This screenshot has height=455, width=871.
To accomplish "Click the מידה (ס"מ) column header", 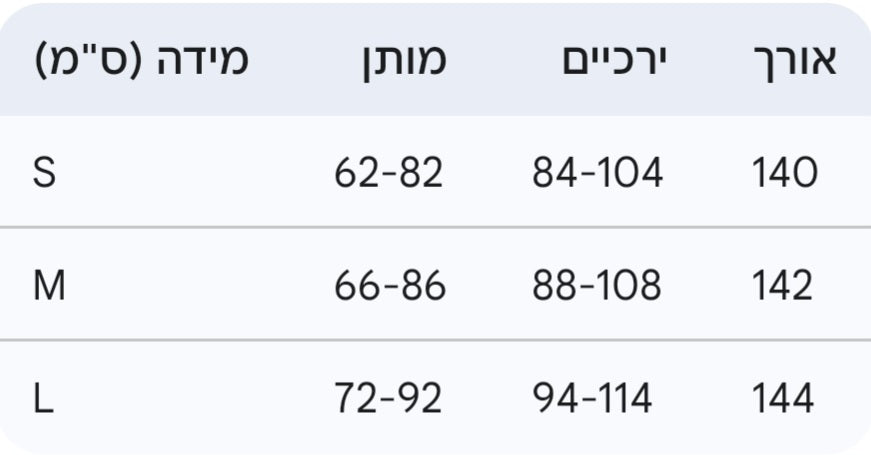I will click(x=141, y=61).
